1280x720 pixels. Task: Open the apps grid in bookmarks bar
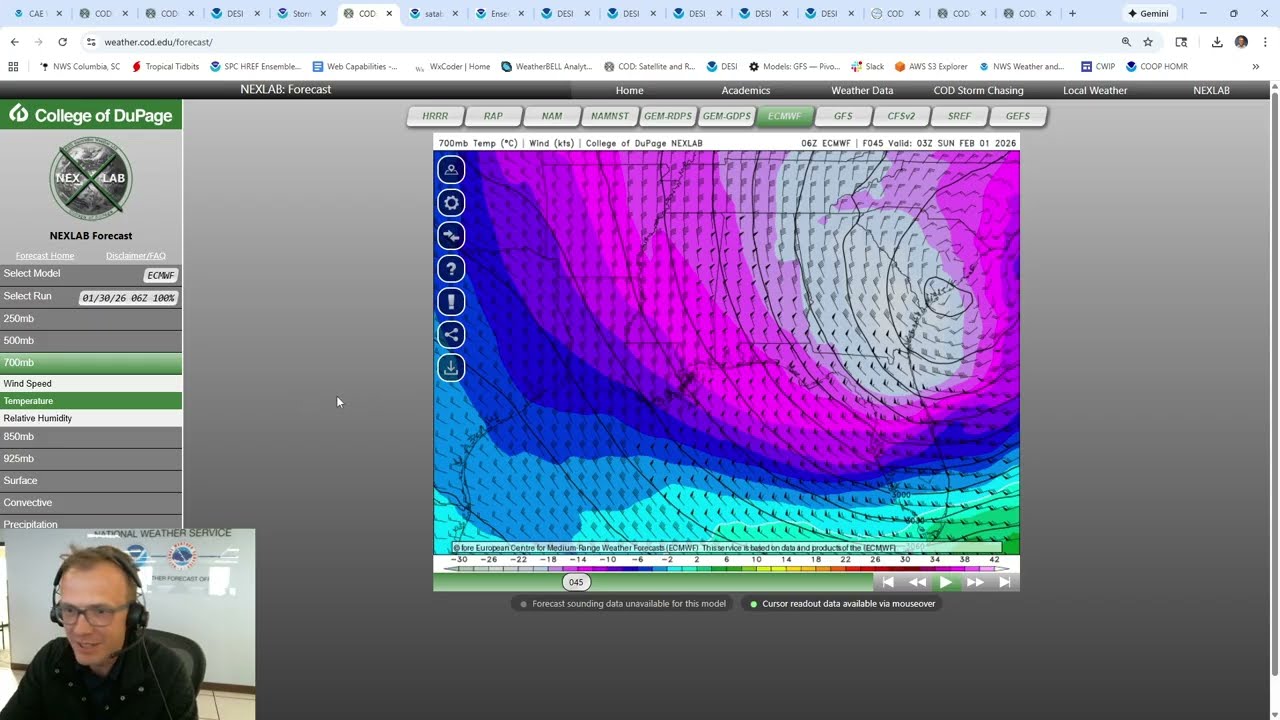(13, 67)
